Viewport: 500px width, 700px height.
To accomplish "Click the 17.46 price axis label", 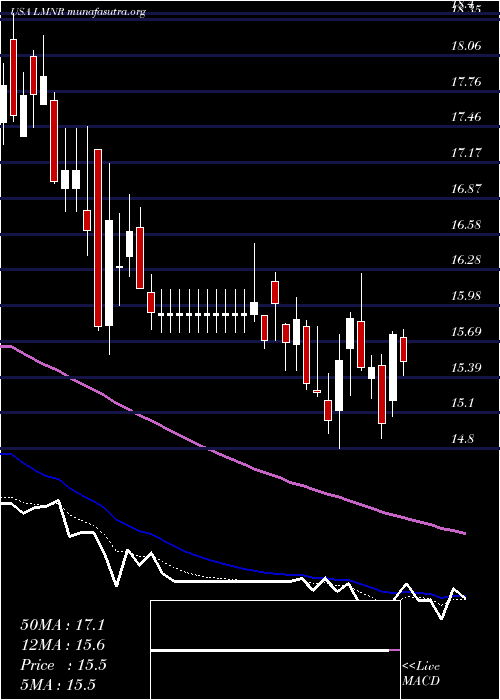I will click(466, 117).
